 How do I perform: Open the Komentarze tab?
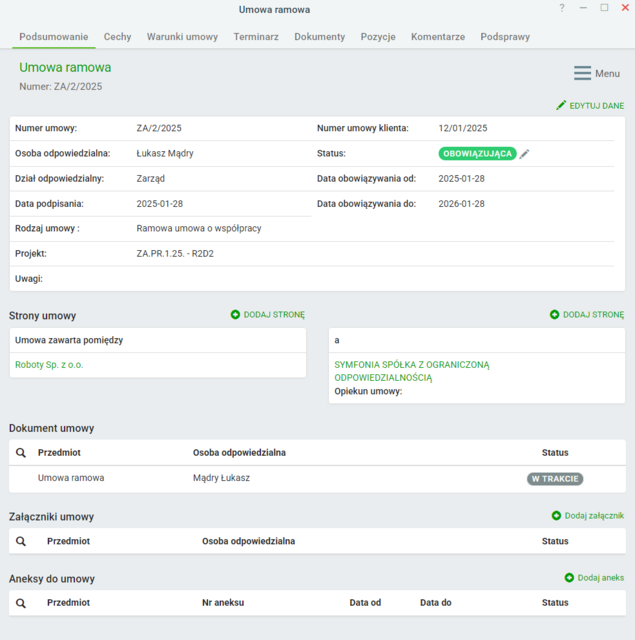[x=437, y=37]
